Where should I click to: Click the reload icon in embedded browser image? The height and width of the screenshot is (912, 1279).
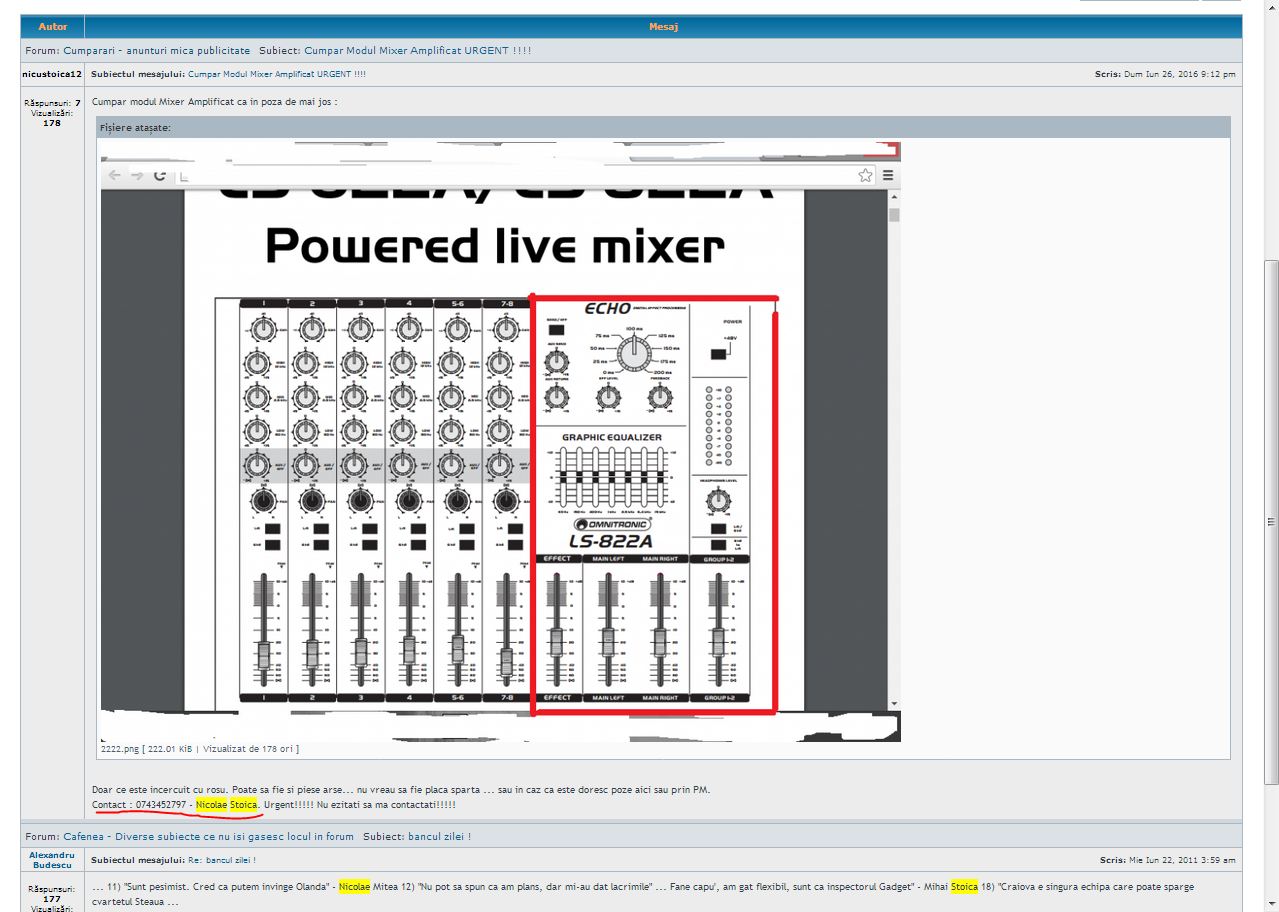tap(159, 175)
